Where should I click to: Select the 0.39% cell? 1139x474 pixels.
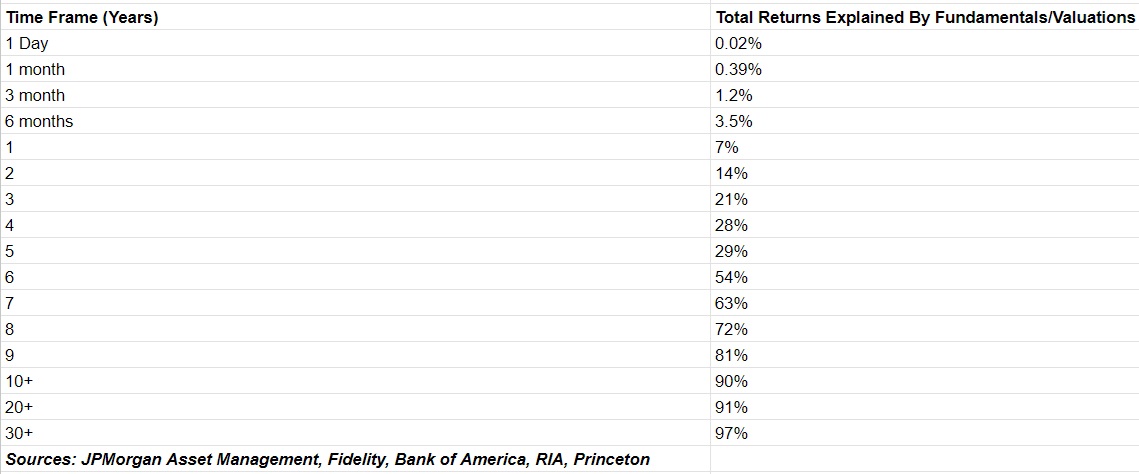click(x=925, y=70)
